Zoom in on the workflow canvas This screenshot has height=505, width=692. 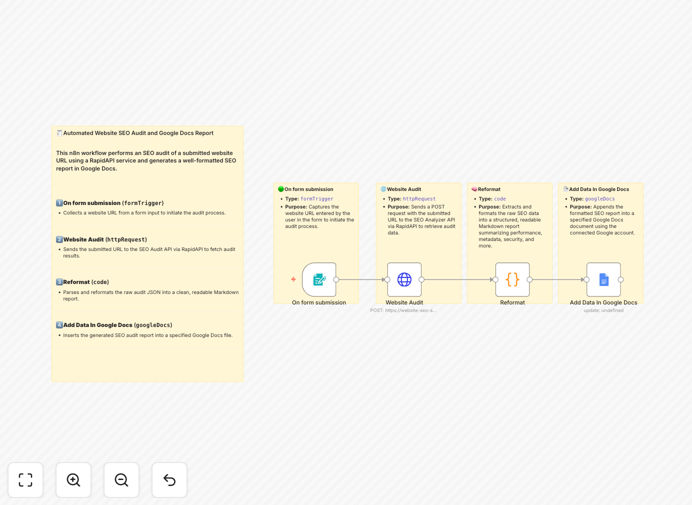[x=73, y=480]
